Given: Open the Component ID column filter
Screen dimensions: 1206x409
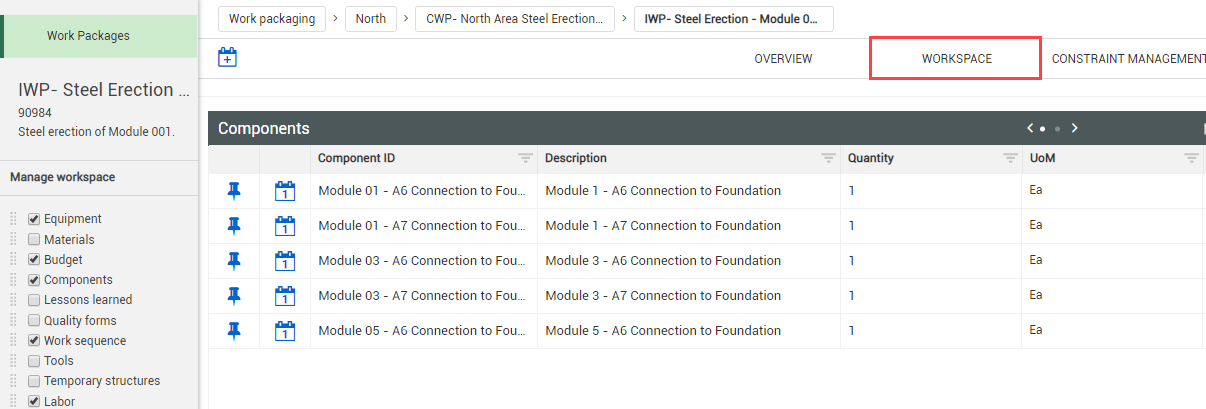Looking at the screenshot, I should coord(525,158).
